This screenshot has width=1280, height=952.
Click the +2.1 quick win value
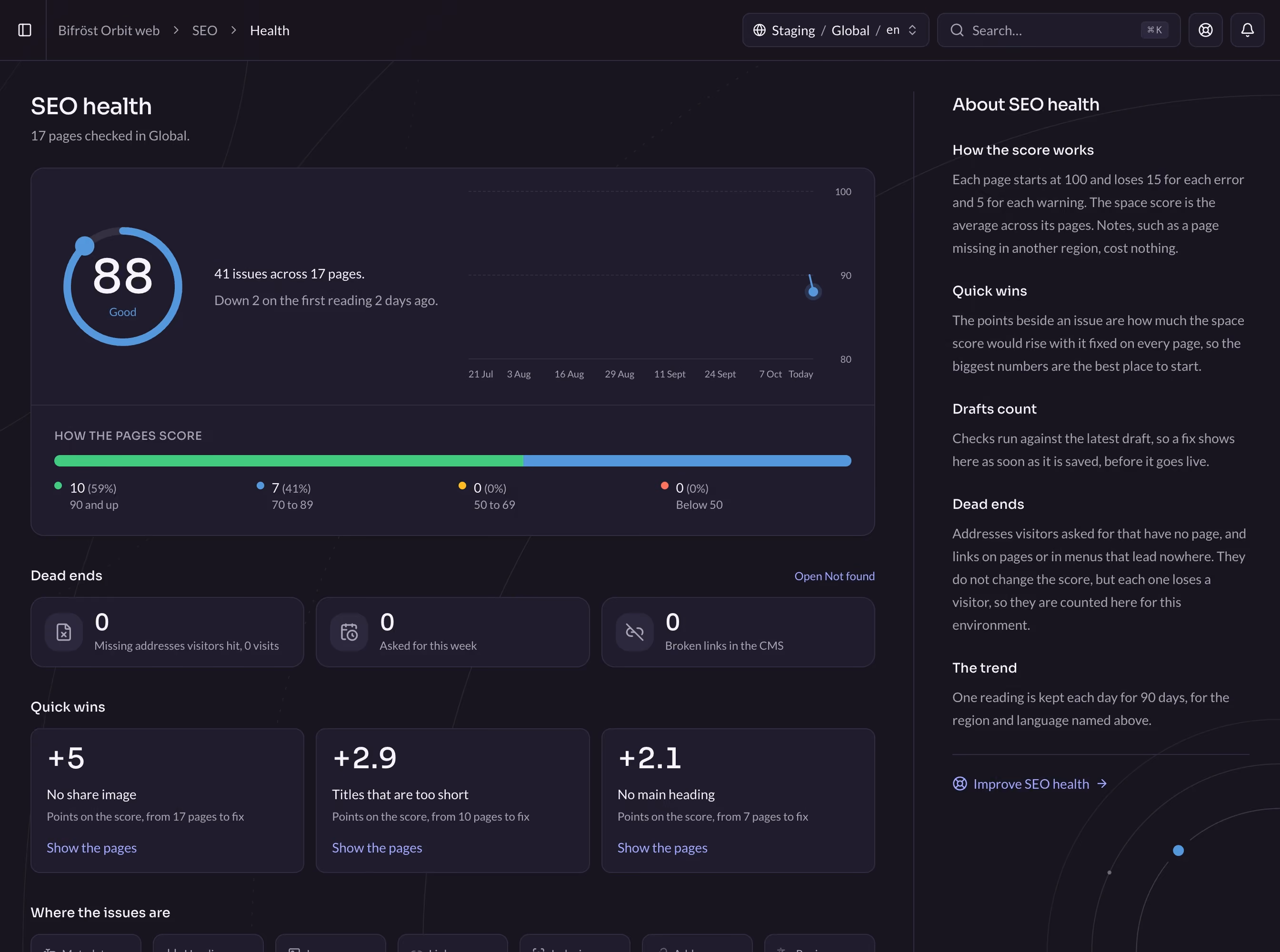coord(650,758)
